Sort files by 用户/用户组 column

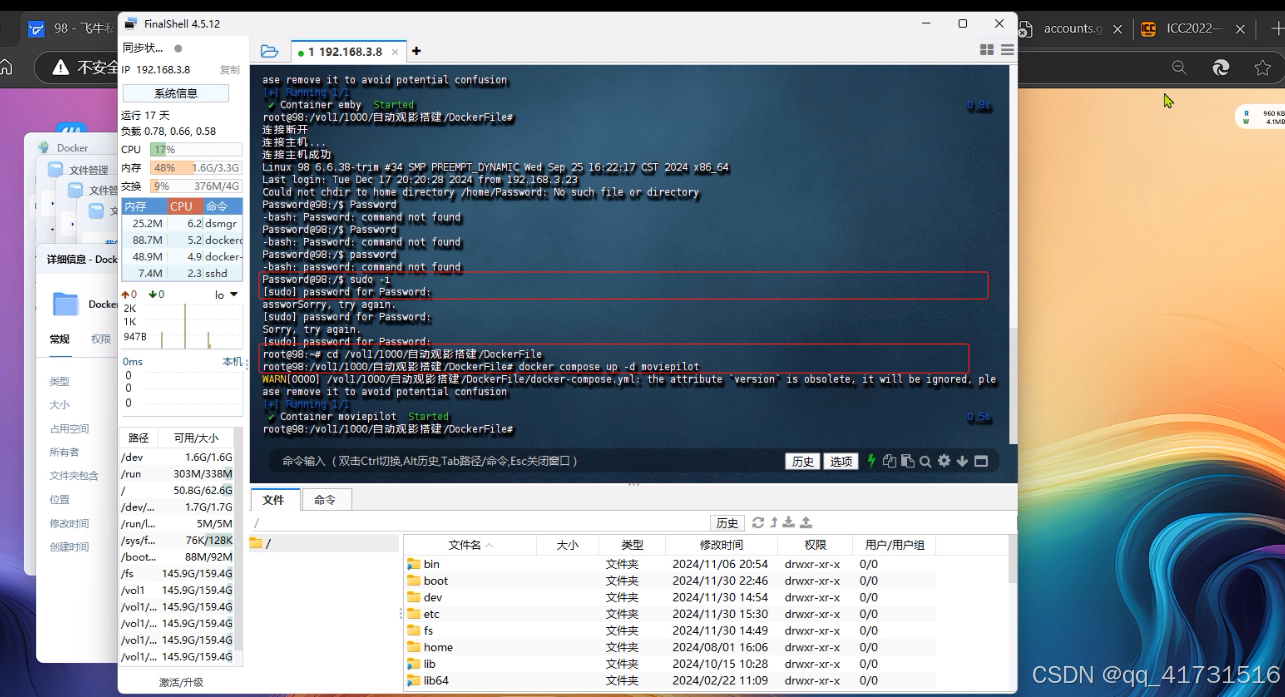tap(895, 545)
